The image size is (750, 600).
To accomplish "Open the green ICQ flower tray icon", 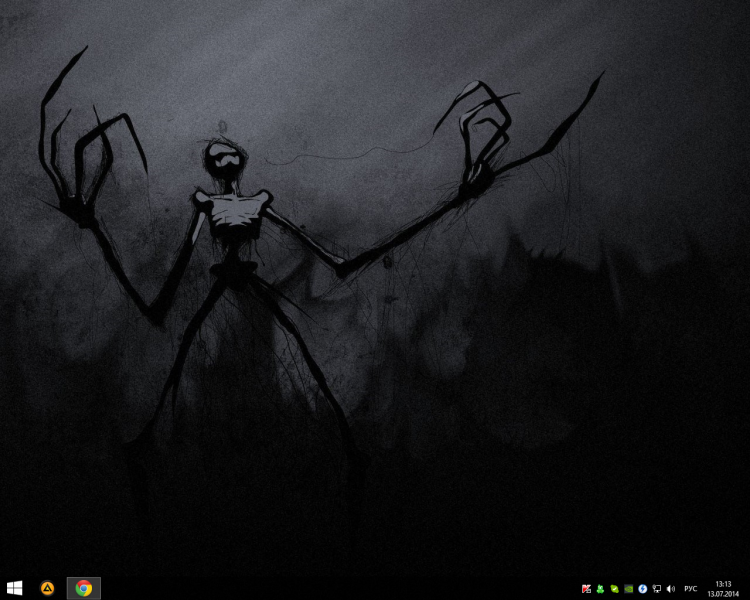I will pos(600,589).
